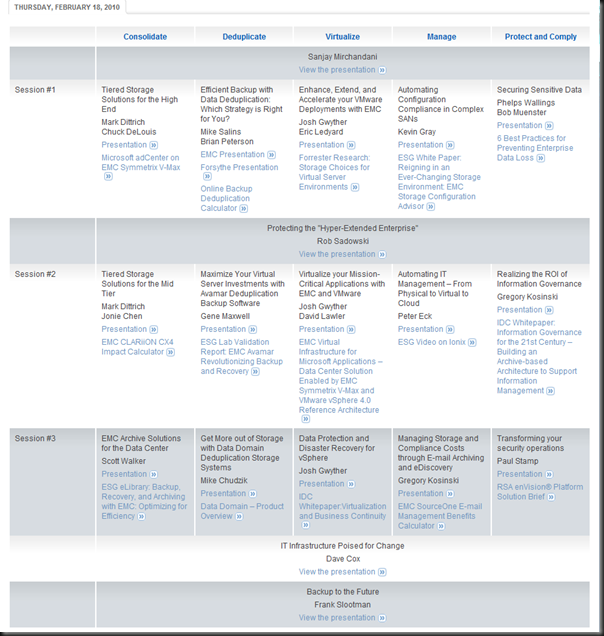Screen dimensions: 604x636
Task: Open Microsoft adCenter on EMC Symmetrix V-Max link
Action: click(x=141, y=162)
